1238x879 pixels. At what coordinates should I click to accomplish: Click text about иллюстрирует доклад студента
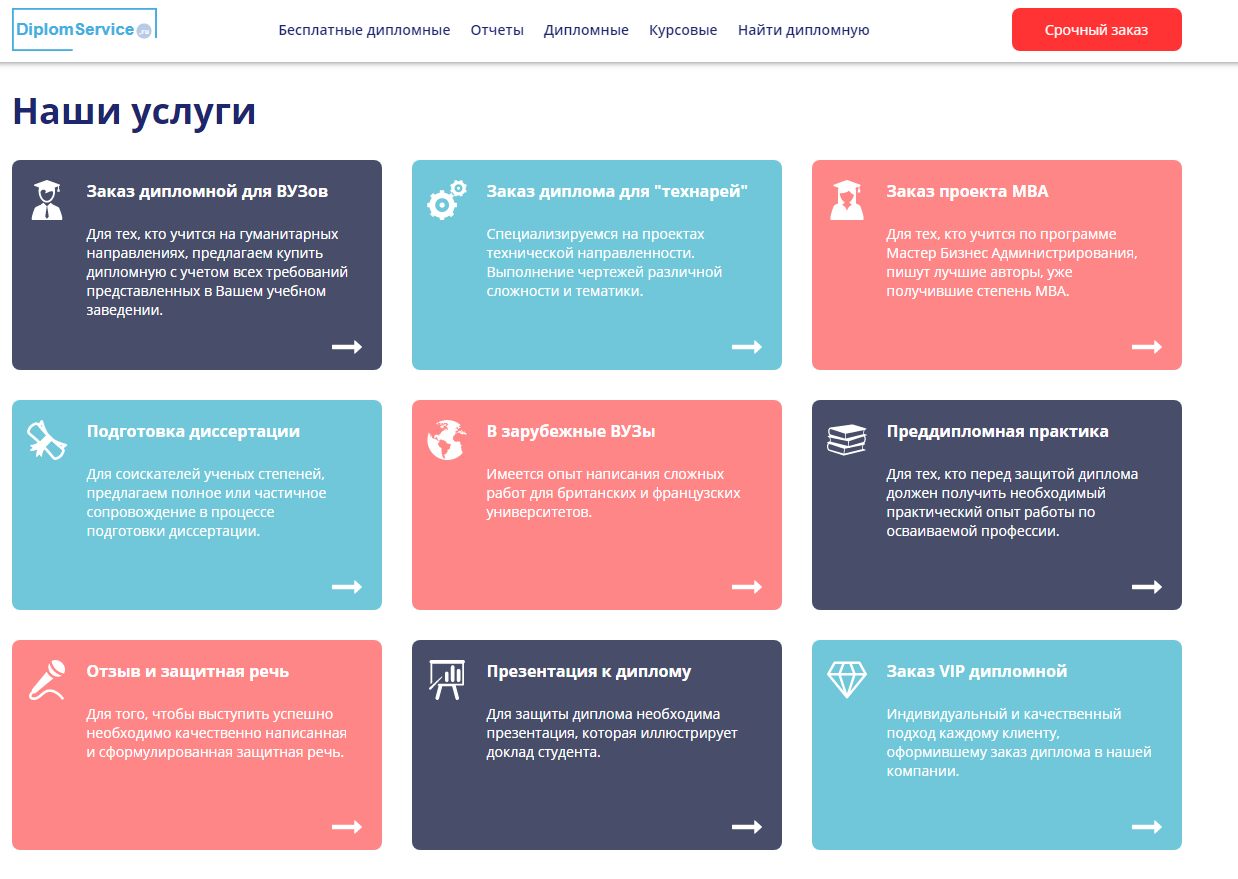[x=613, y=733]
